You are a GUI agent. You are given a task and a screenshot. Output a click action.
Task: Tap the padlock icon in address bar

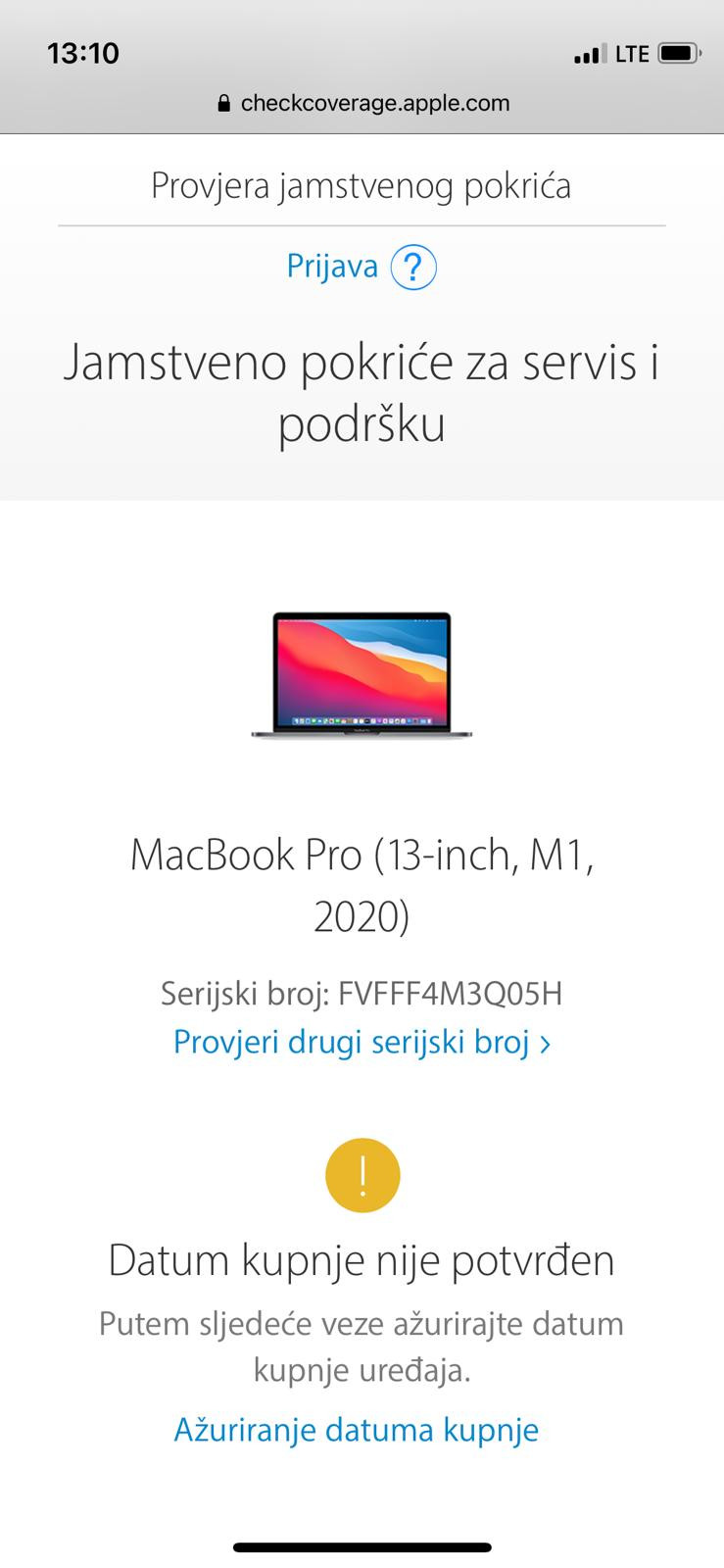pos(224,103)
